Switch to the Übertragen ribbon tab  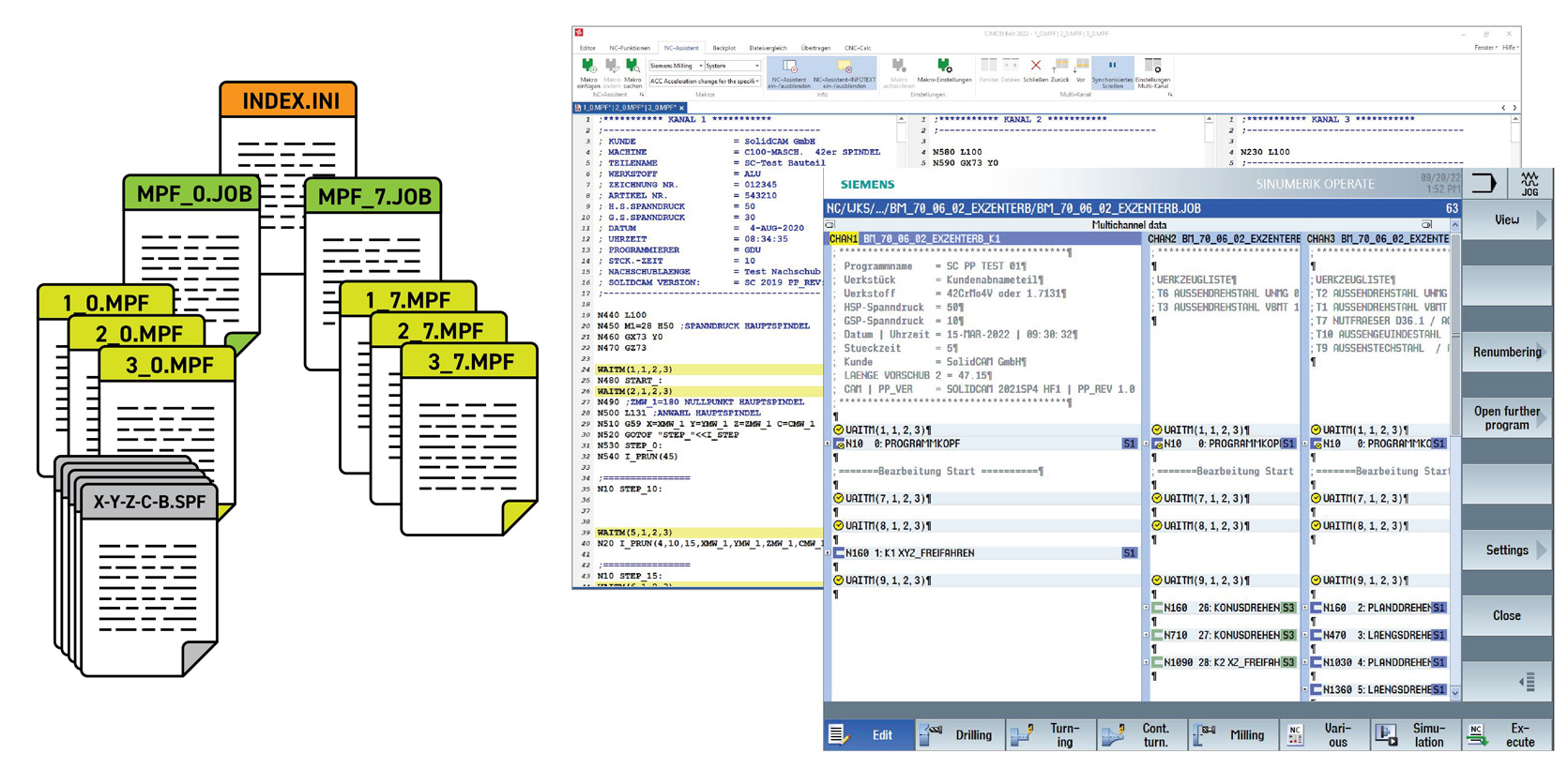point(815,48)
